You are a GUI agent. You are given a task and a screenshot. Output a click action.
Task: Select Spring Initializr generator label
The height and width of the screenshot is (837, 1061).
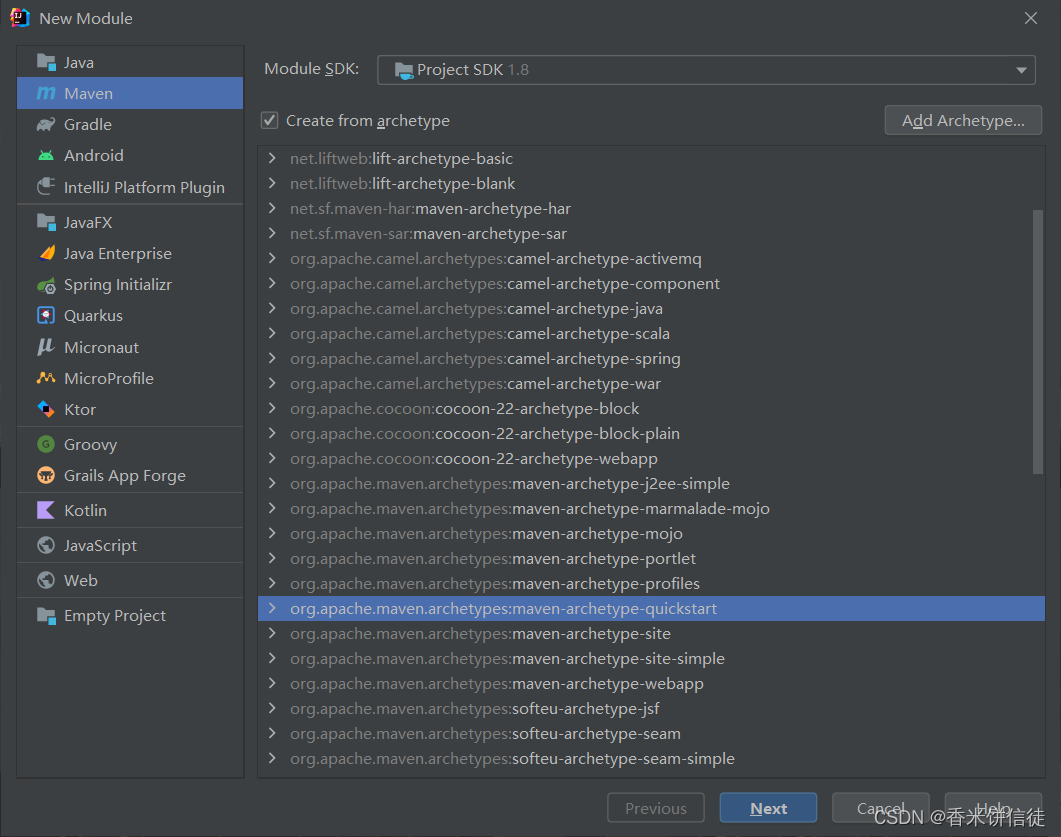click(118, 285)
